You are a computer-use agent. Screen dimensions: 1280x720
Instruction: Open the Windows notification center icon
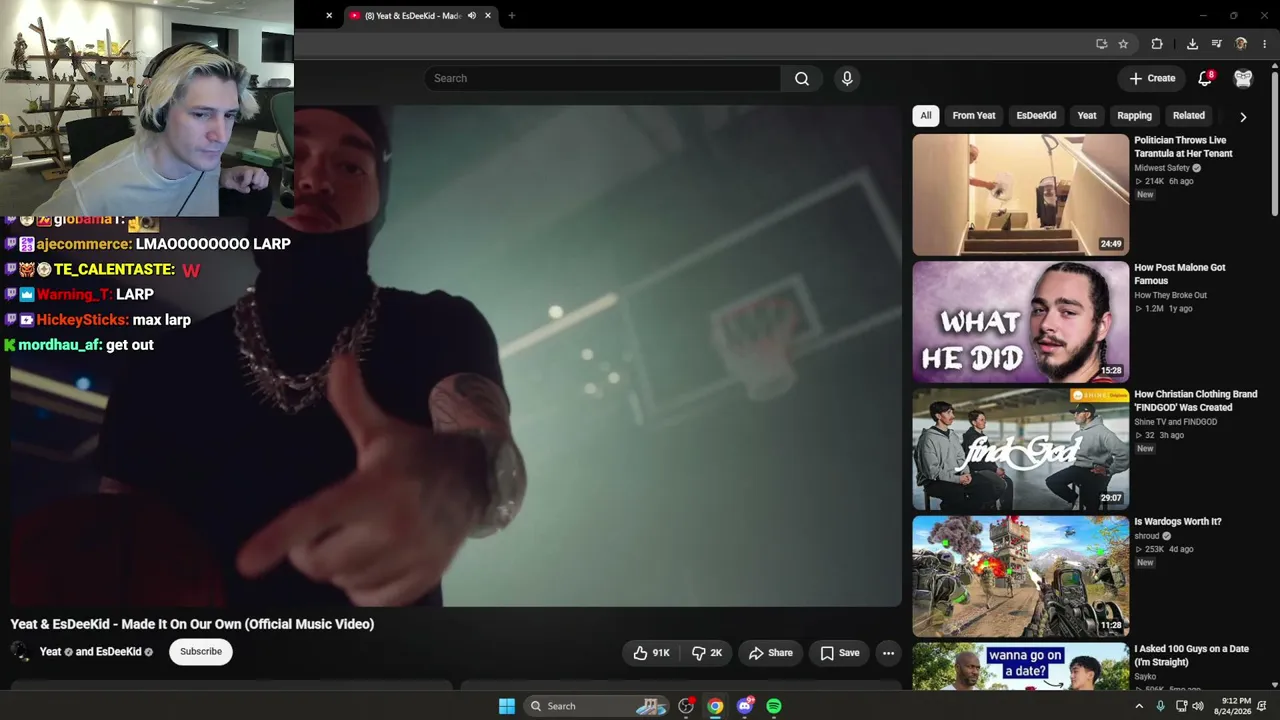[1262, 706]
